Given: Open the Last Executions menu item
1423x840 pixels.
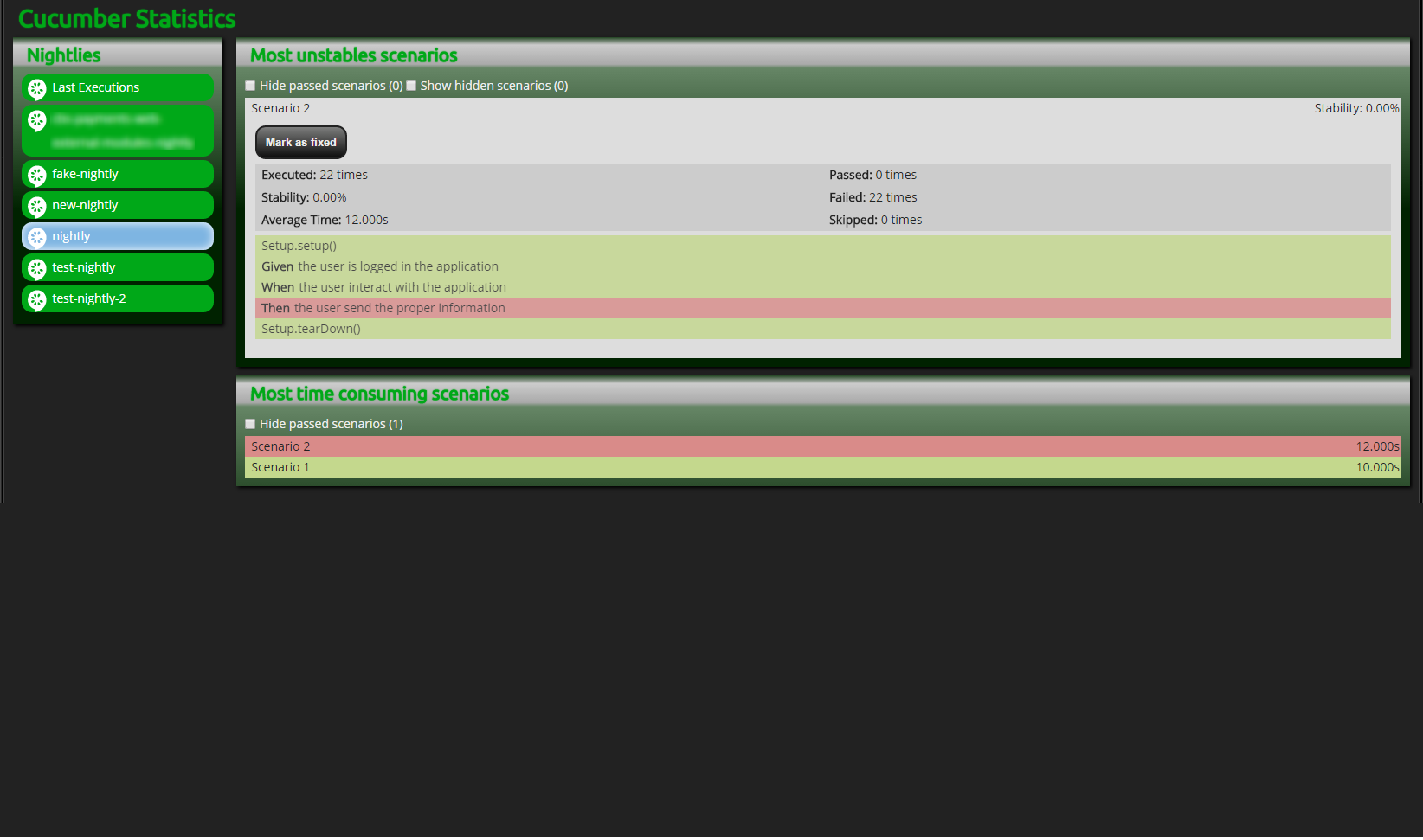Looking at the screenshot, I should [x=95, y=87].
